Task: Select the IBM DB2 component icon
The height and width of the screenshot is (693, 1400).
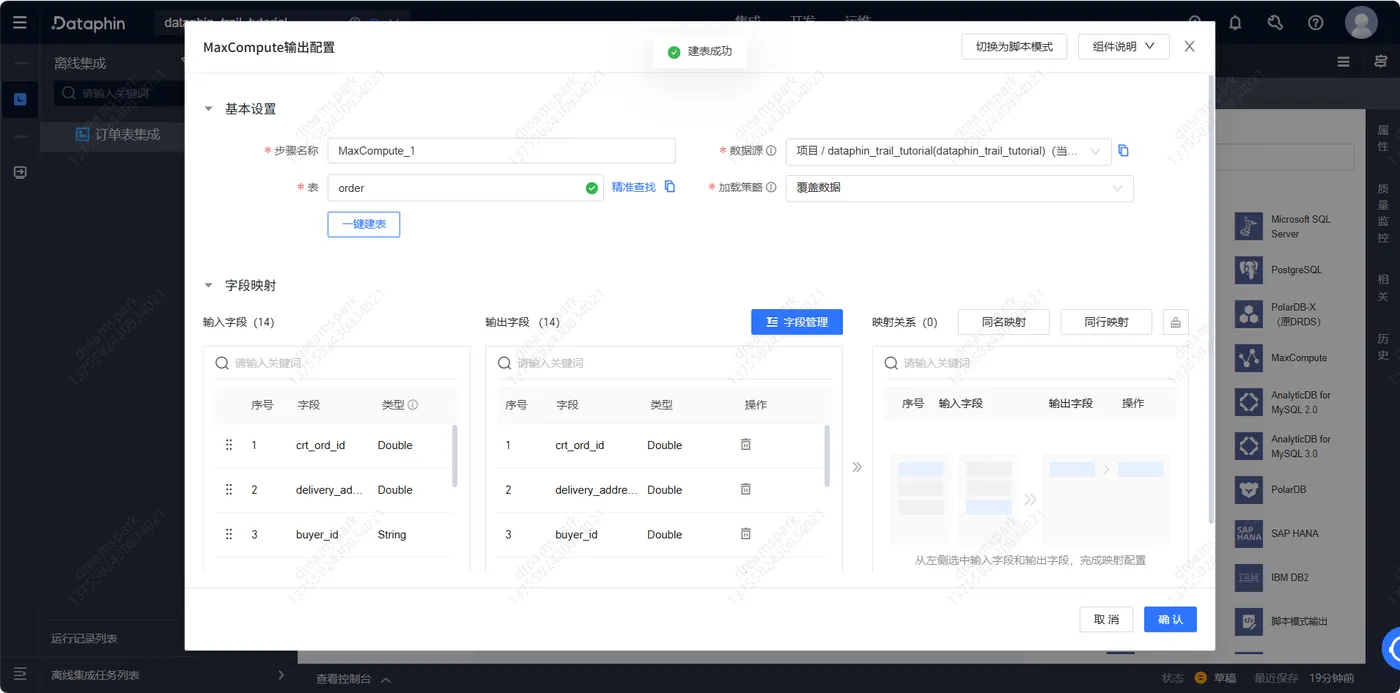Action: [1249, 578]
